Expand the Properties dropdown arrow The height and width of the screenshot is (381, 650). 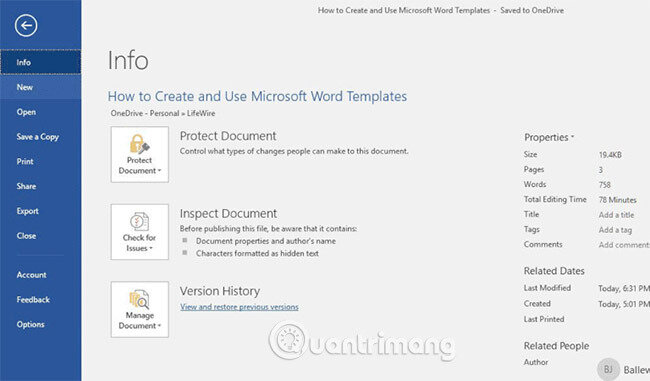(572, 137)
